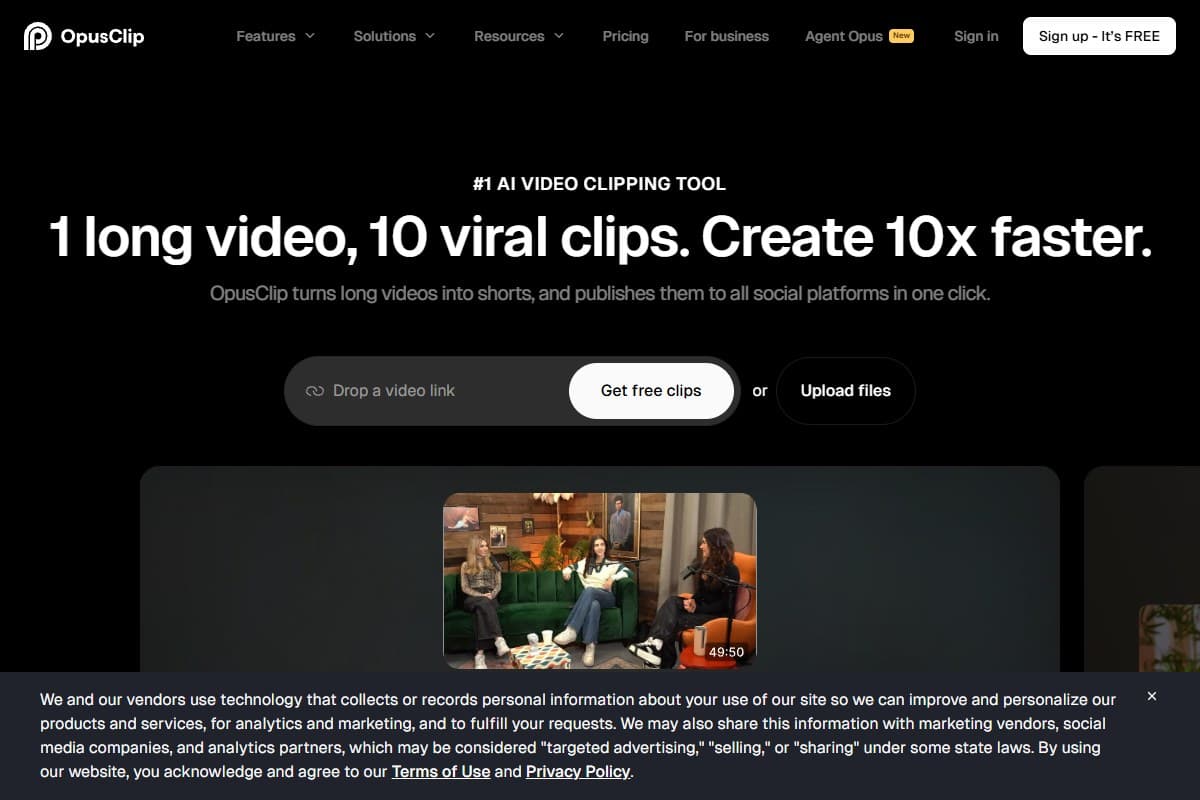
Task: Expand the Features dropdown menu
Action: 275,36
